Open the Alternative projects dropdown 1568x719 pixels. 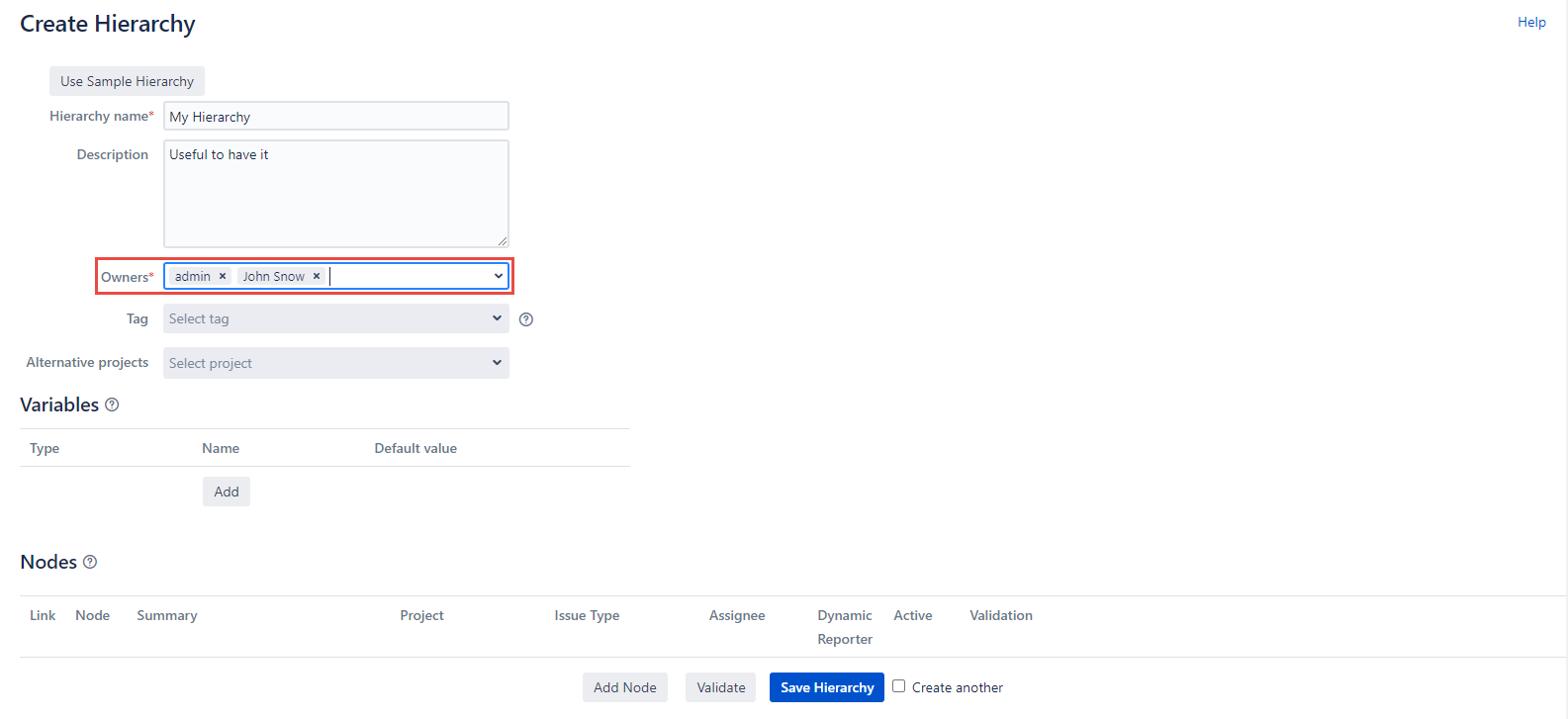[335, 363]
